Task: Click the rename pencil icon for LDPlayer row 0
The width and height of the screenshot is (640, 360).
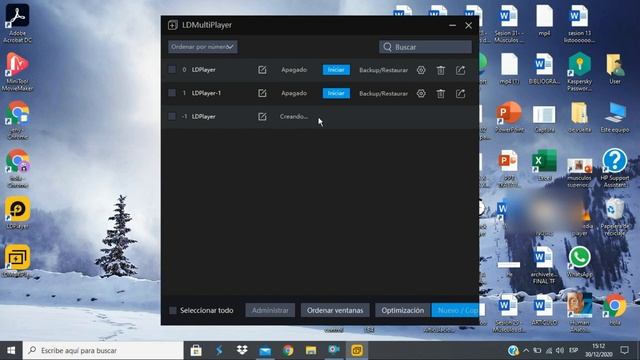Action: (x=262, y=70)
